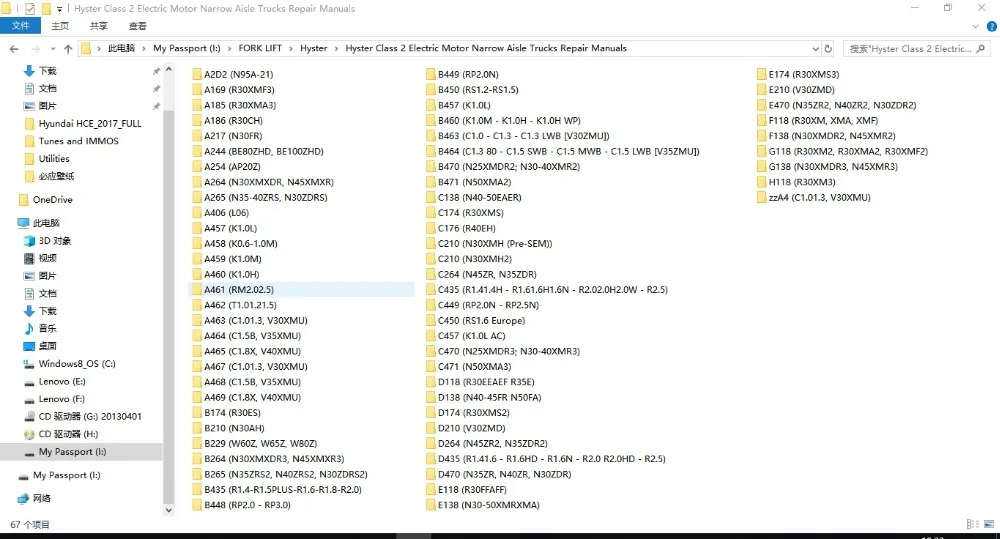Click the navigation pane scroll down arrow
Screen dimensions: 1000x539
tap(168, 510)
